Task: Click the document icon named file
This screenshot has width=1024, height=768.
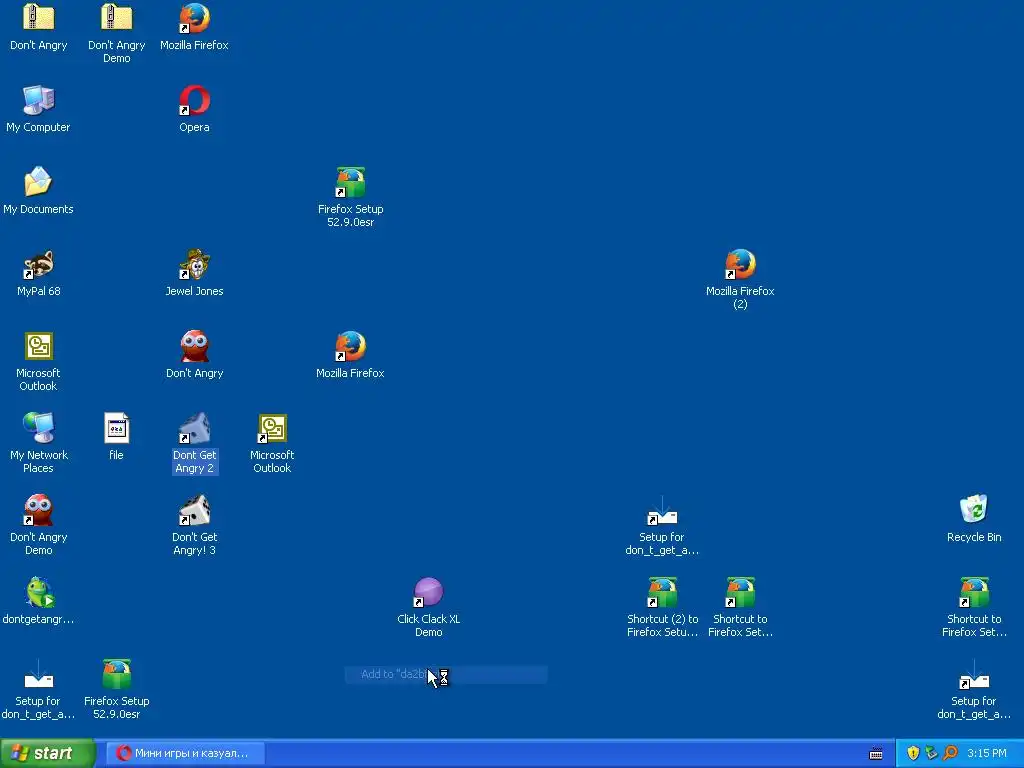Action: point(116,428)
